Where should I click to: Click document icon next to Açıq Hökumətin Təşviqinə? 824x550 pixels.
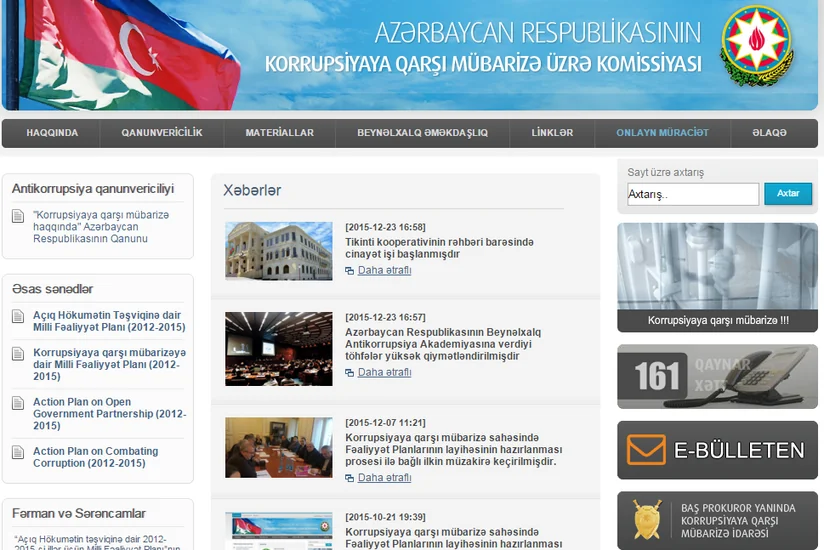(18, 316)
